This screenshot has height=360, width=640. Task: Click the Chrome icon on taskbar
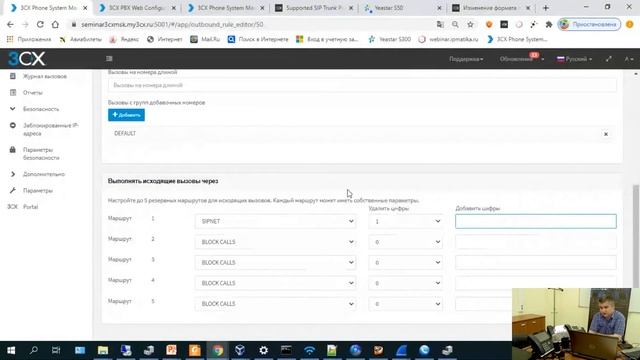(218, 350)
